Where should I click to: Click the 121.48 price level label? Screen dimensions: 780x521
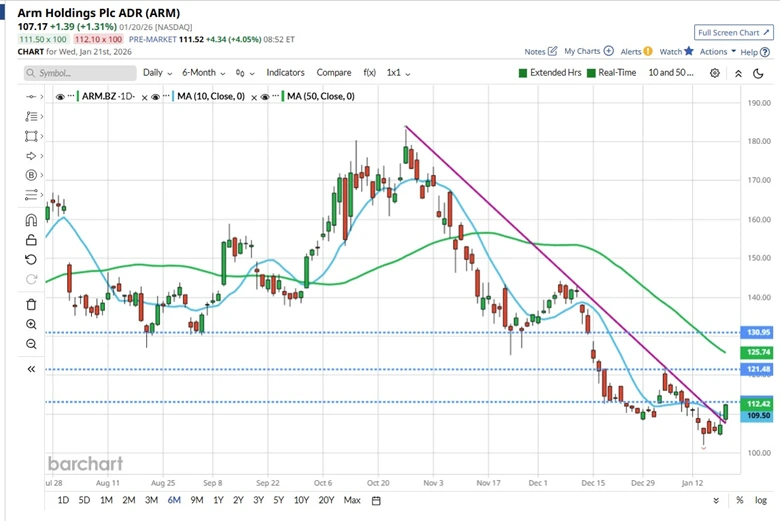click(x=757, y=369)
